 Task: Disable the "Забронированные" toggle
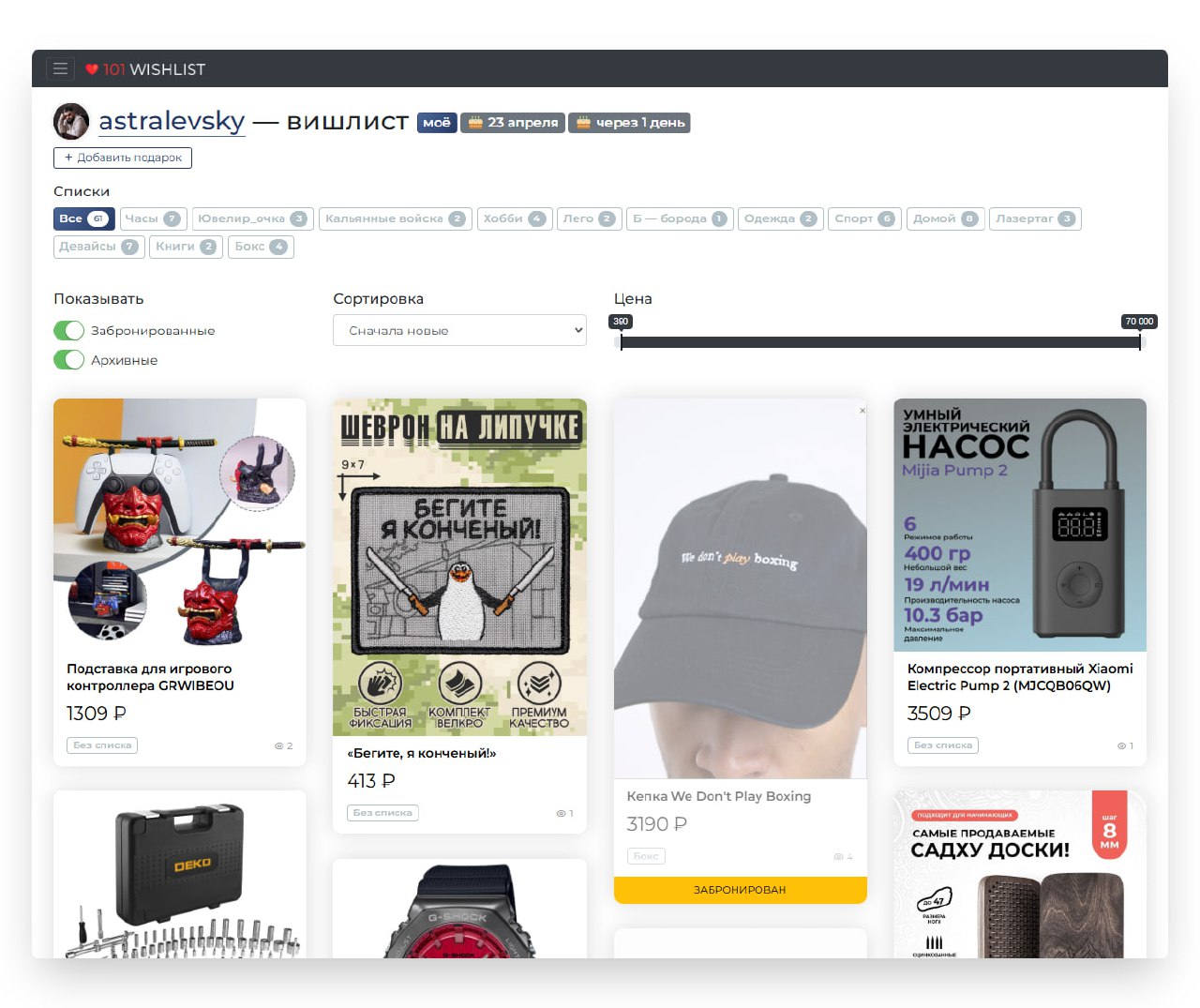click(69, 330)
